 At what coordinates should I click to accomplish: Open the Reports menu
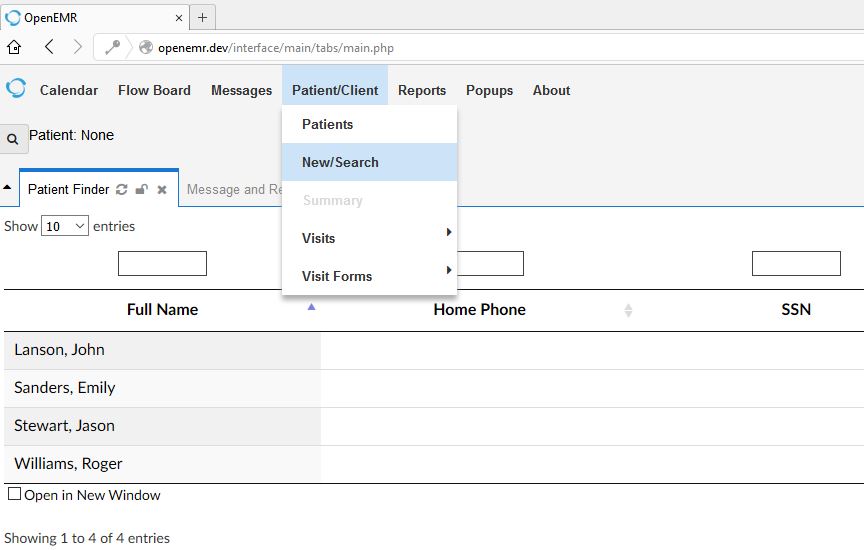coord(422,90)
